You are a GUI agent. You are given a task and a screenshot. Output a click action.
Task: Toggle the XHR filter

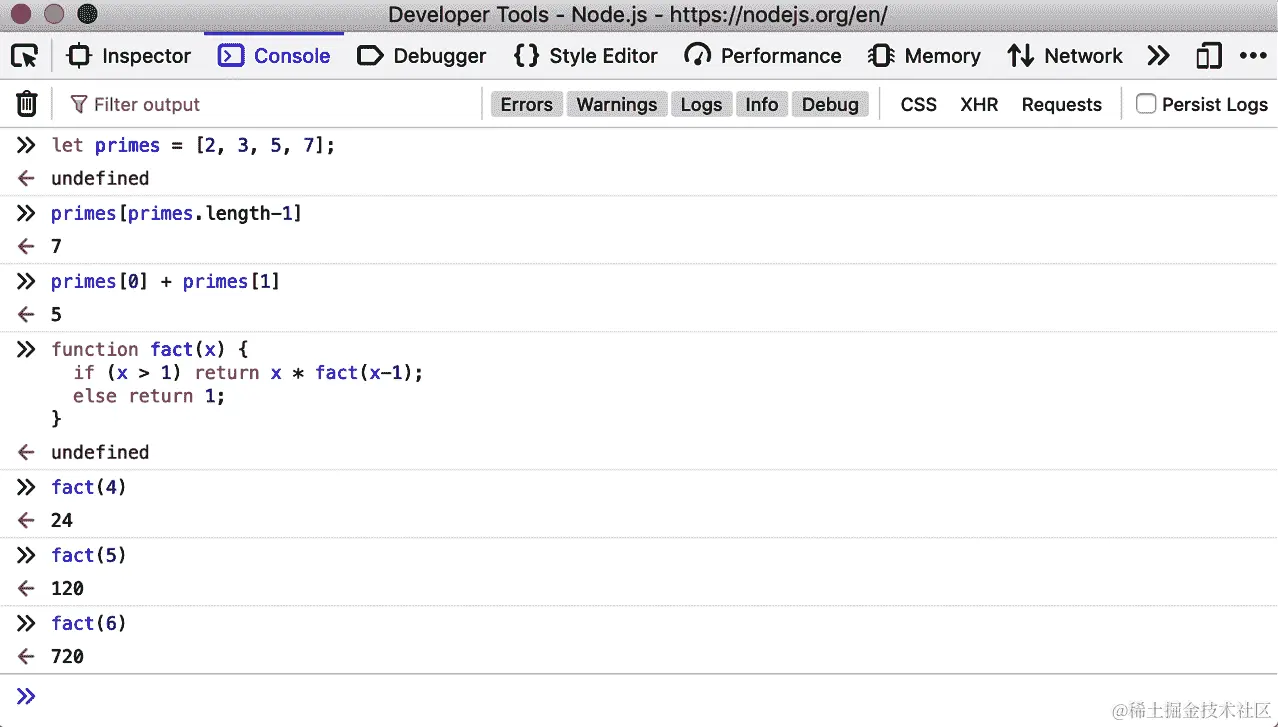[979, 104]
